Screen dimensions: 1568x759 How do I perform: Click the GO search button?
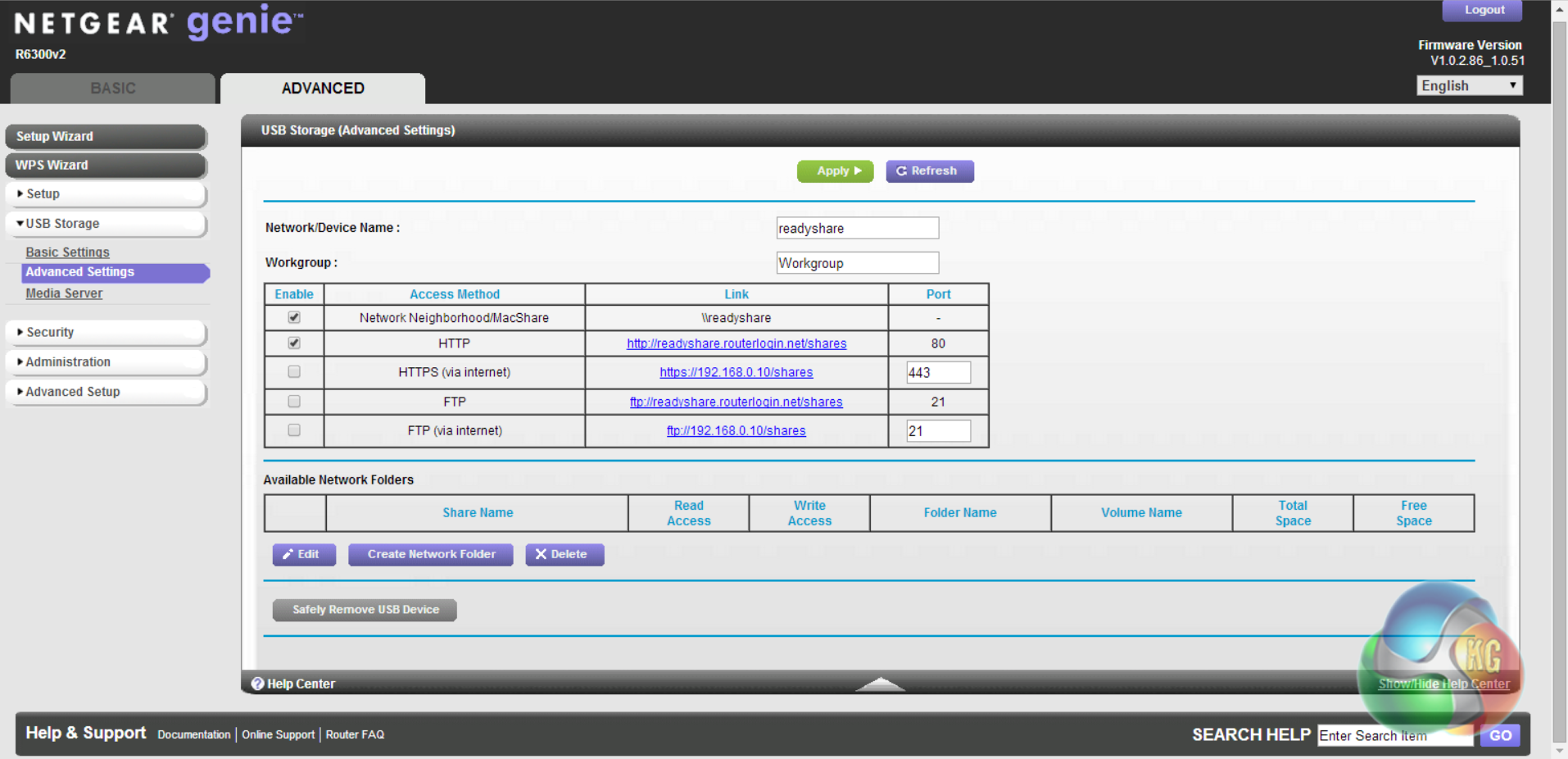tap(1500, 735)
